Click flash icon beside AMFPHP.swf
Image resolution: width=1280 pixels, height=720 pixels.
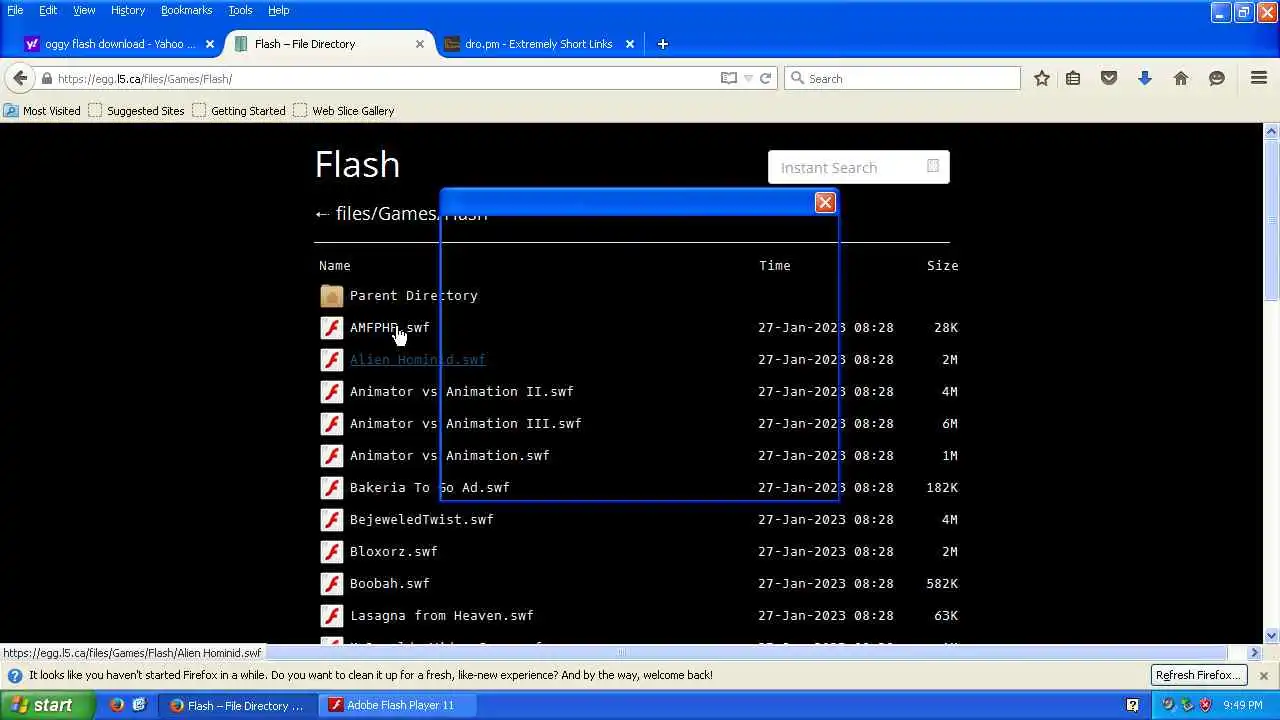332,328
